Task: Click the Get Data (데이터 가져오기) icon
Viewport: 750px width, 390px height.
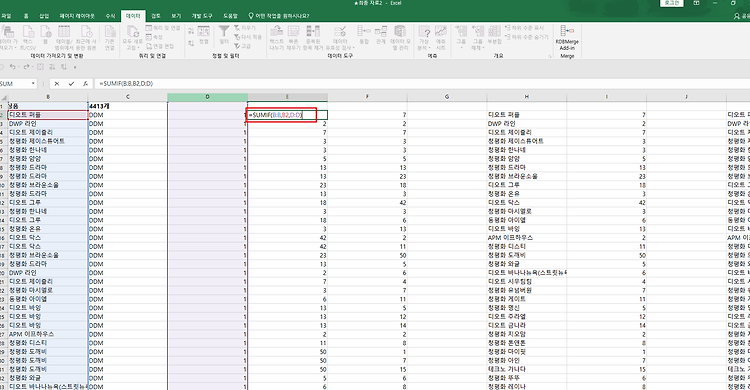Action: 8,32
